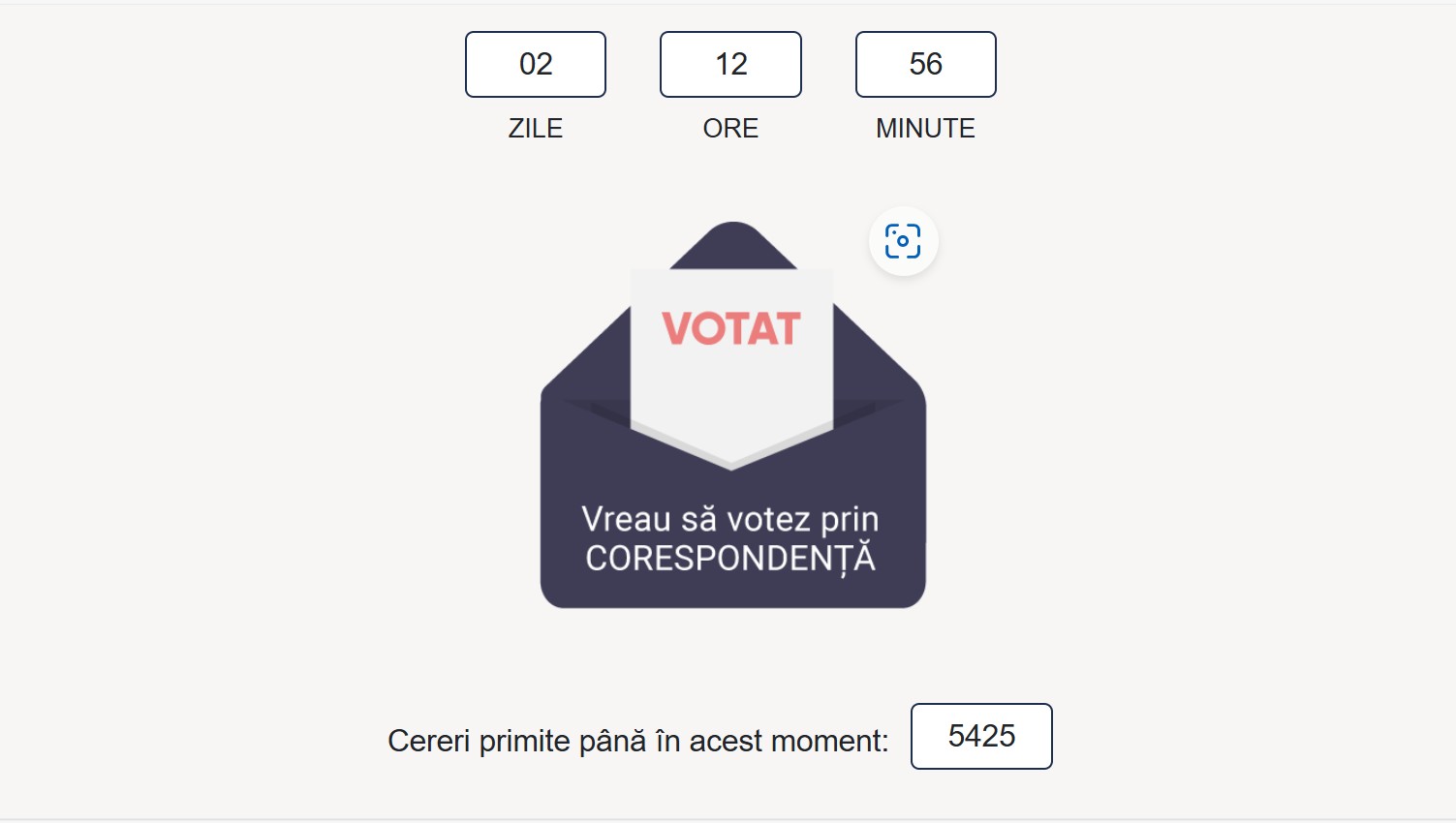This screenshot has width=1456, height=823.
Task: Click the requests counter showing 5425
Action: (x=981, y=737)
